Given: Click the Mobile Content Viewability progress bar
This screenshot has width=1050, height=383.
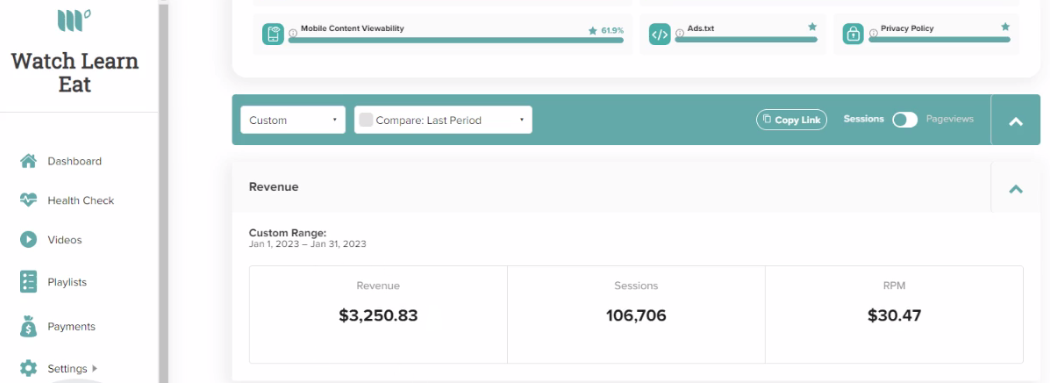Looking at the screenshot, I should pos(456,40).
